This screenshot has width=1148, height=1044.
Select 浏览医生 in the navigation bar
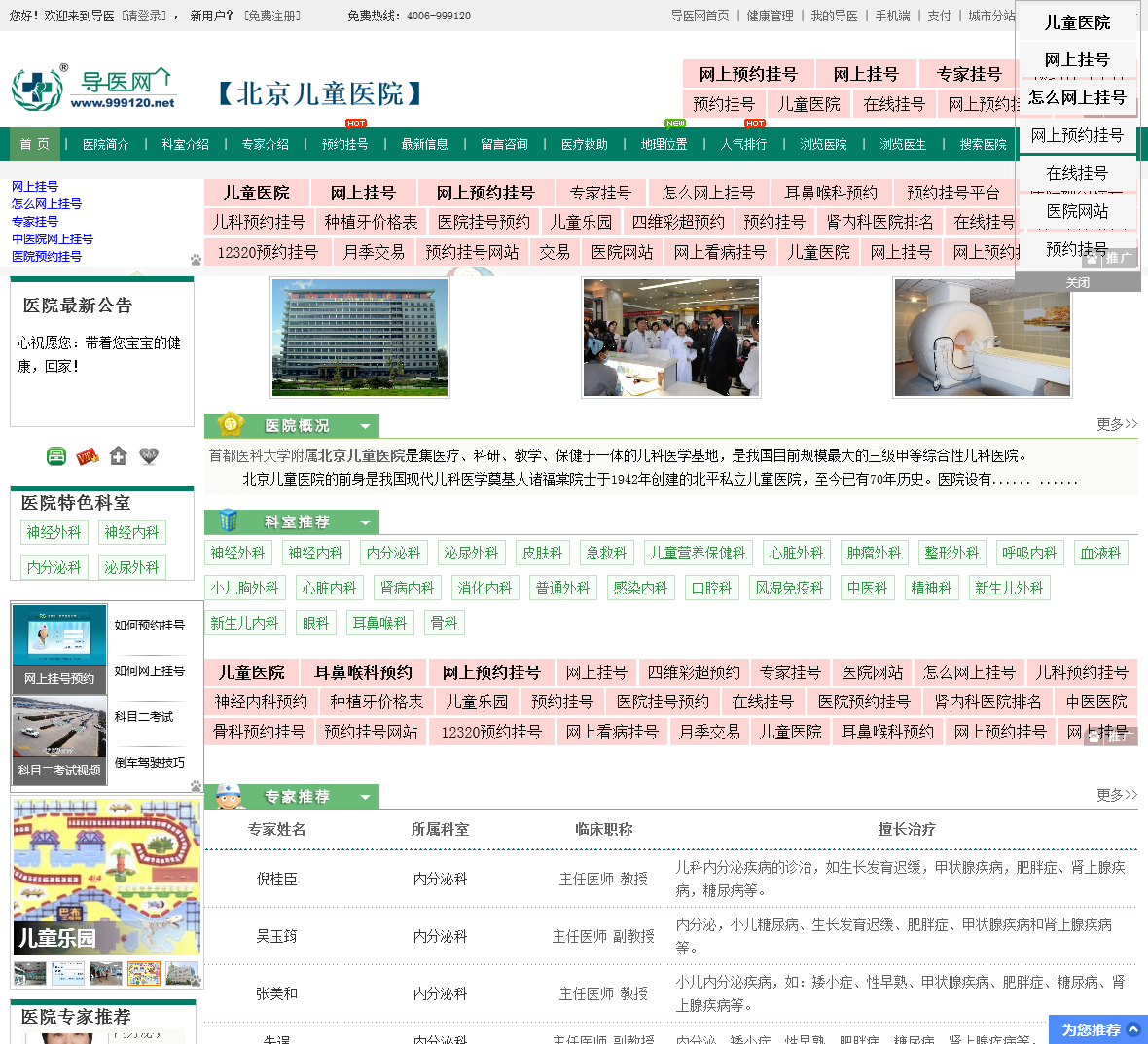point(903,144)
